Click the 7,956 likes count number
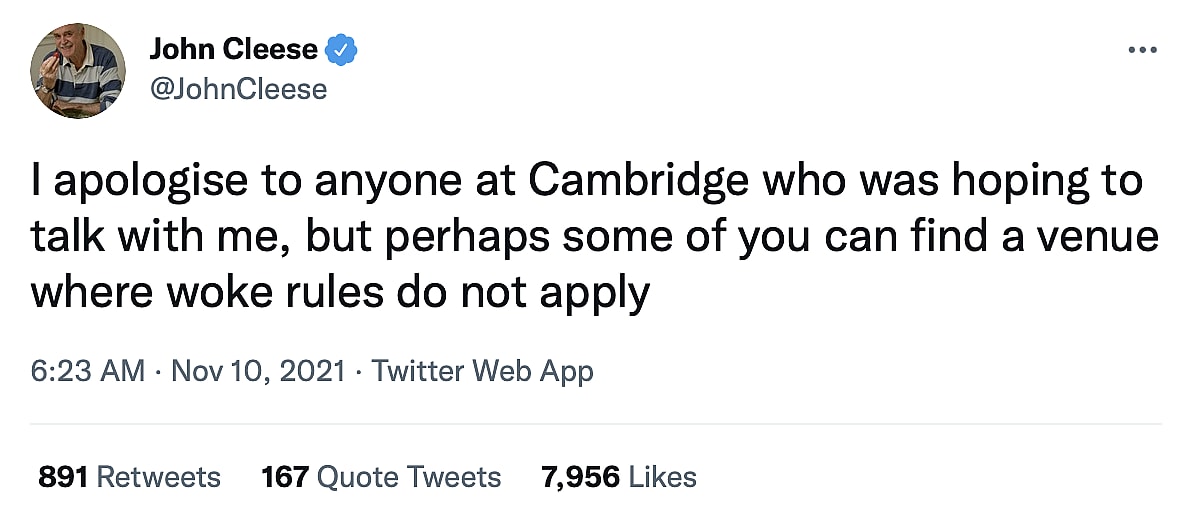This screenshot has height=523, width=1188. 580,477
